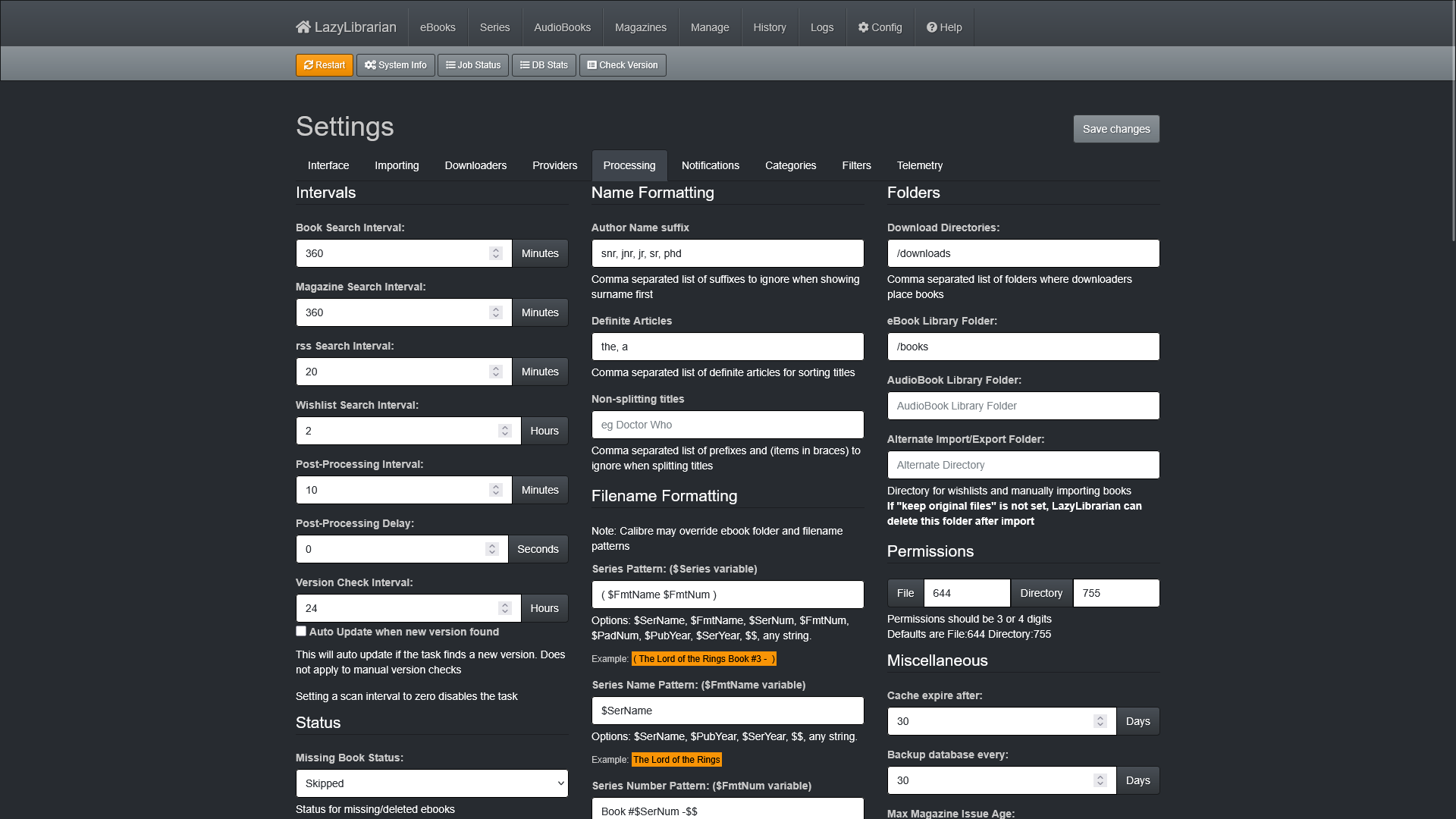The image size is (1456, 819).
Task: Click Alternate Import/Export Folder field
Action: tap(1024, 465)
